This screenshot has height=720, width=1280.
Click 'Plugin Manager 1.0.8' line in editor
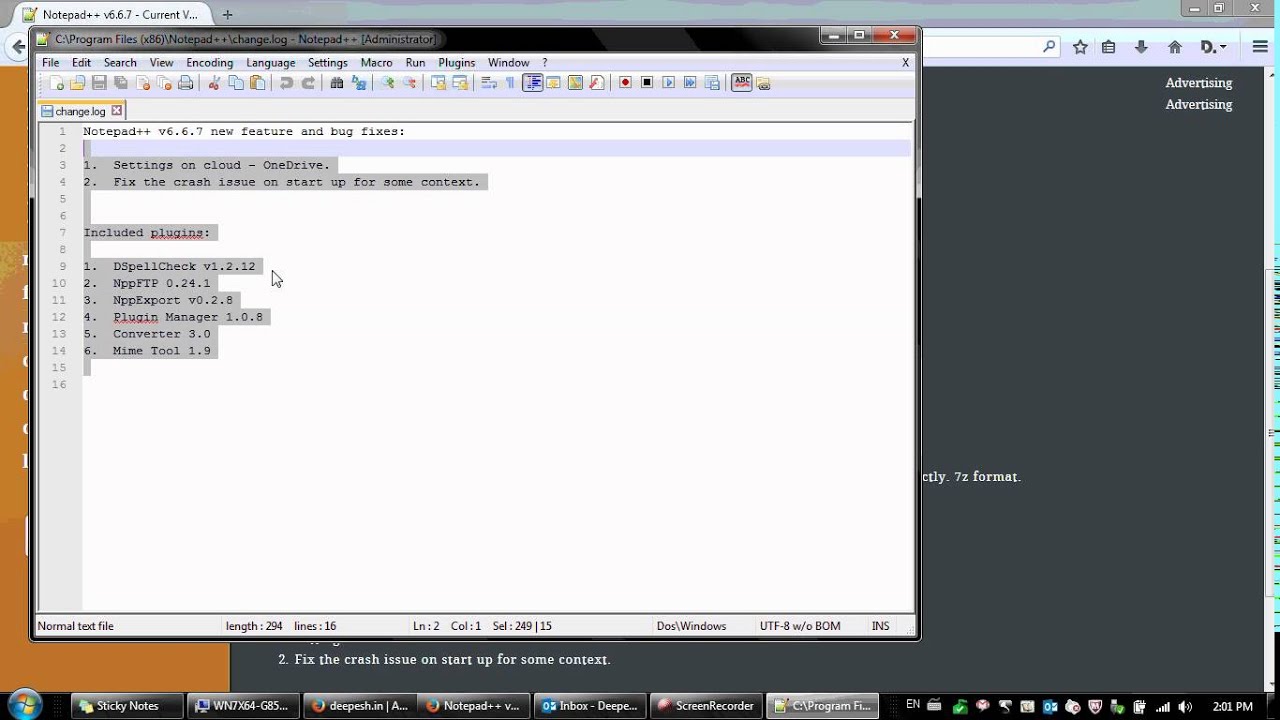pyautogui.click(x=188, y=317)
